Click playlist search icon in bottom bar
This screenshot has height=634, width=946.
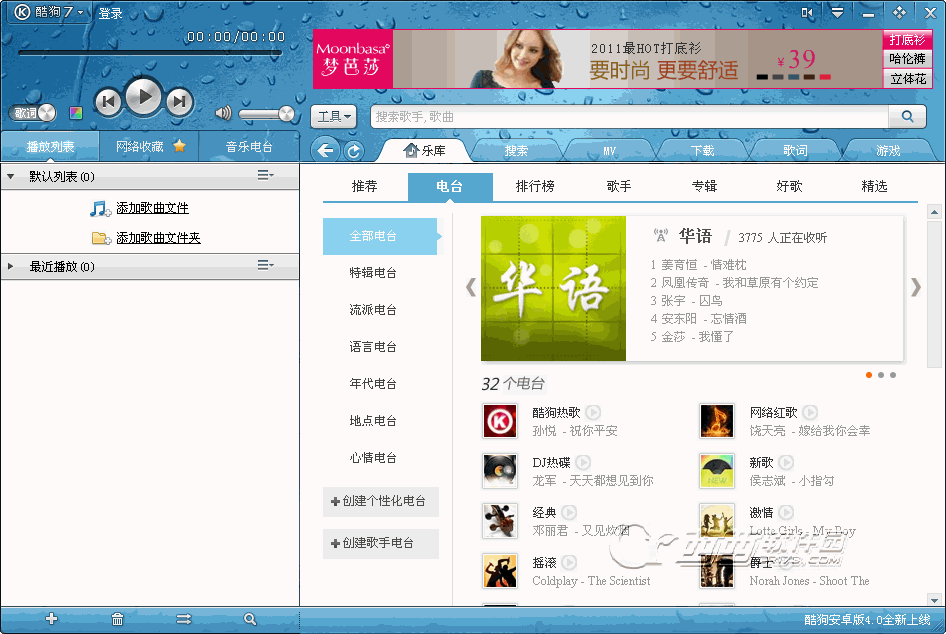tap(250, 619)
